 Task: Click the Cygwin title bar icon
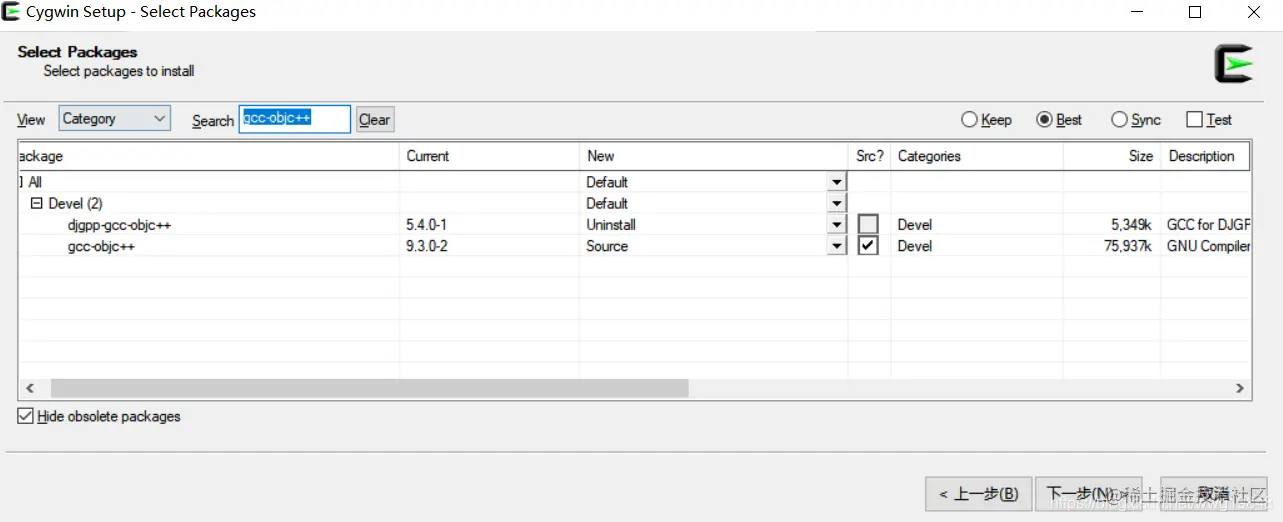12,12
